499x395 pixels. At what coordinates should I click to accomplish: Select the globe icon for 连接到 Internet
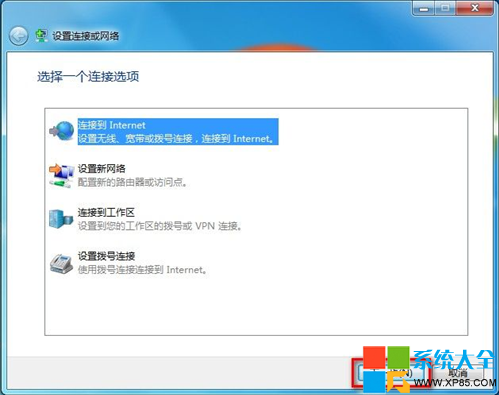pyautogui.click(x=62, y=131)
